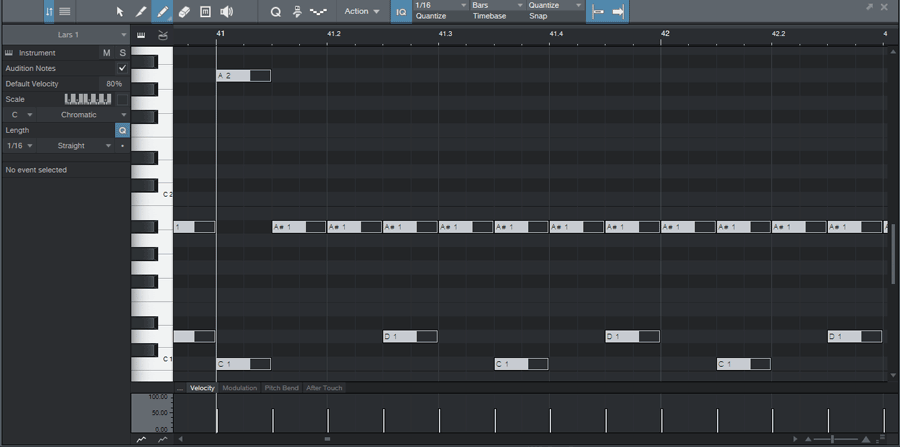Click the ... add parameter lane button
This screenshot has height=447, width=900.
click(x=180, y=388)
